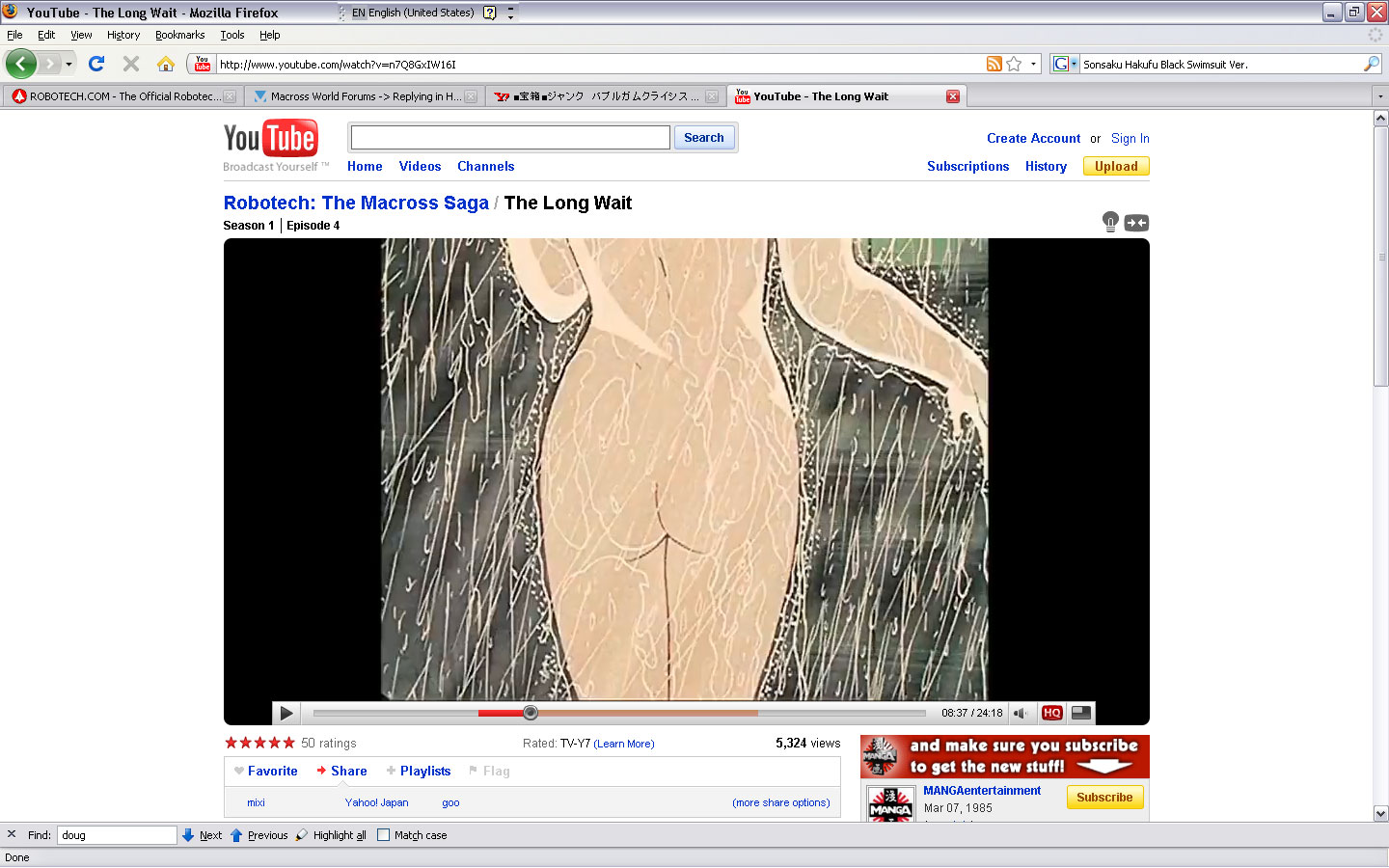Open the Channels link
Image resolution: width=1389 pixels, height=868 pixels.
(485, 166)
